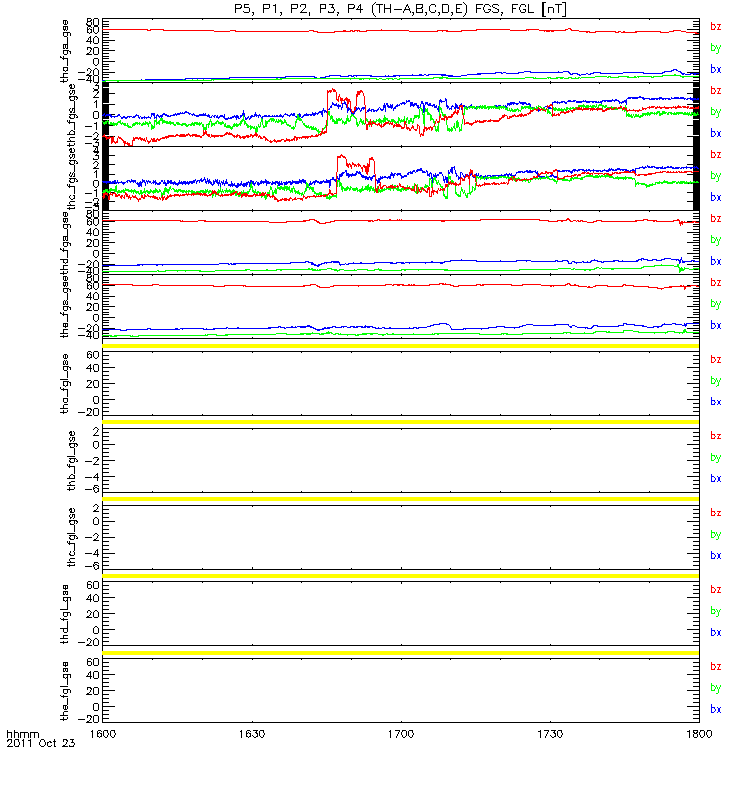Click the 'hhmm' time axis label
Image resolution: width=750 pixels, height=800 pixels.
click(x=23, y=735)
